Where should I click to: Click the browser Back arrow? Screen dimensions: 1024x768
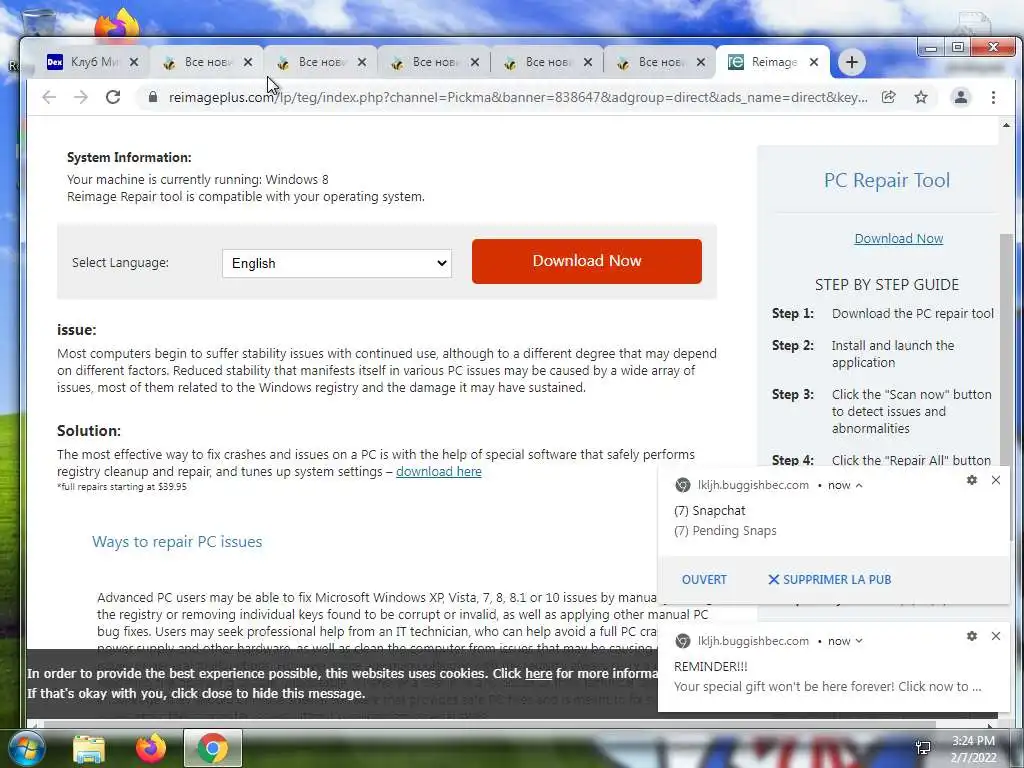point(49,97)
